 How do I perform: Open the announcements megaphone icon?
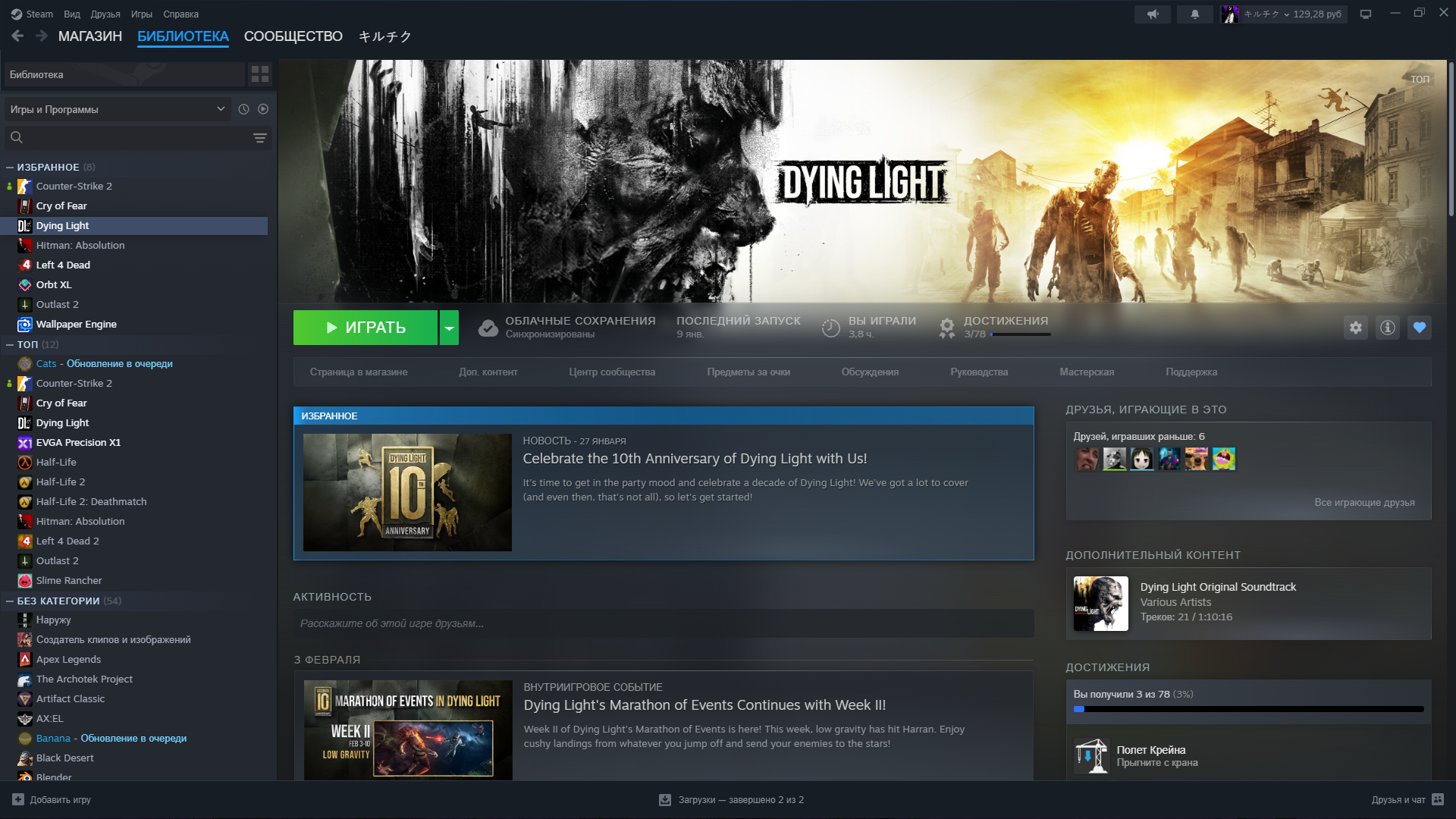[1153, 14]
